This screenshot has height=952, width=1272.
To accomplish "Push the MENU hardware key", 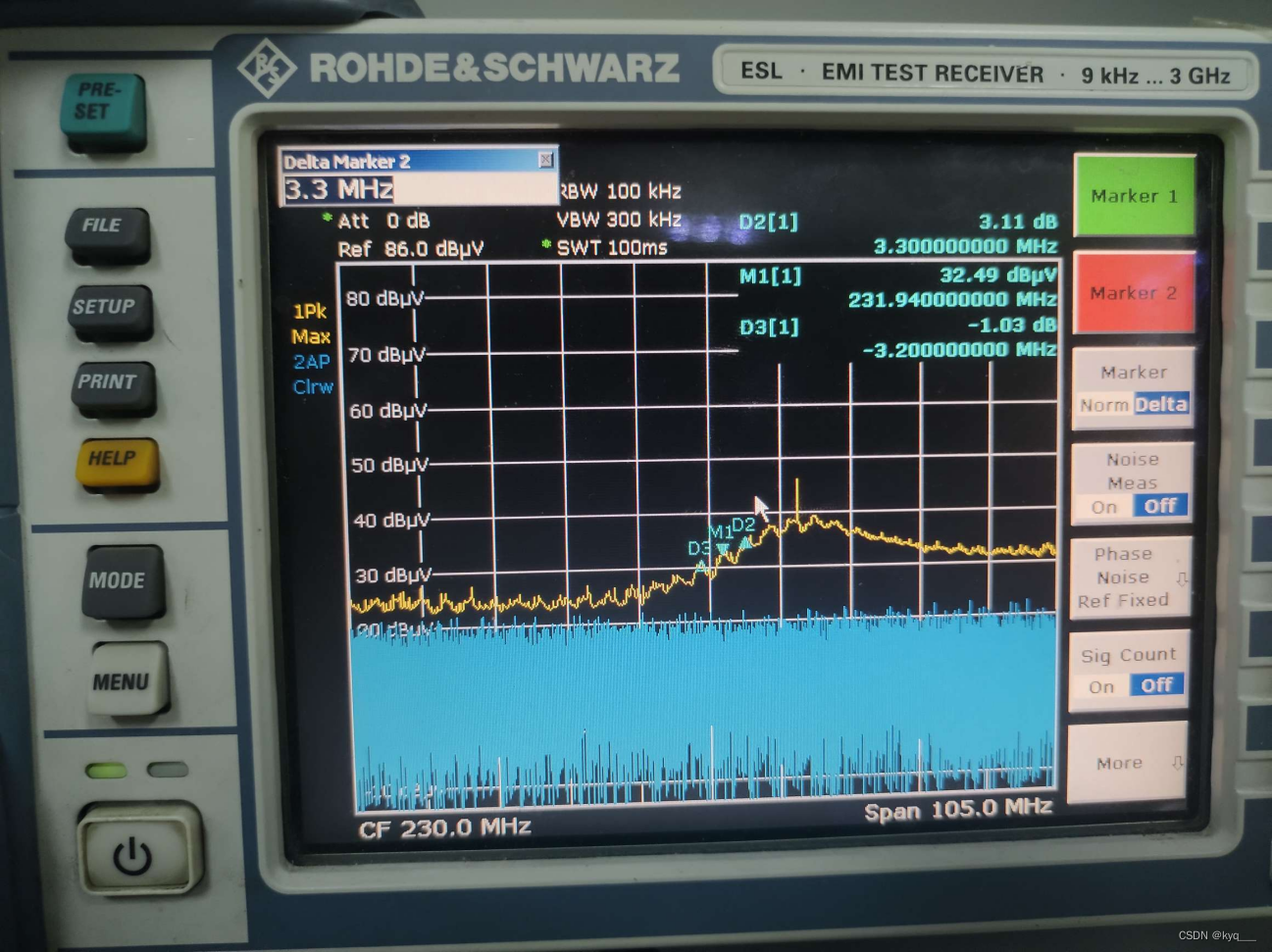I will [x=127, y=679].
